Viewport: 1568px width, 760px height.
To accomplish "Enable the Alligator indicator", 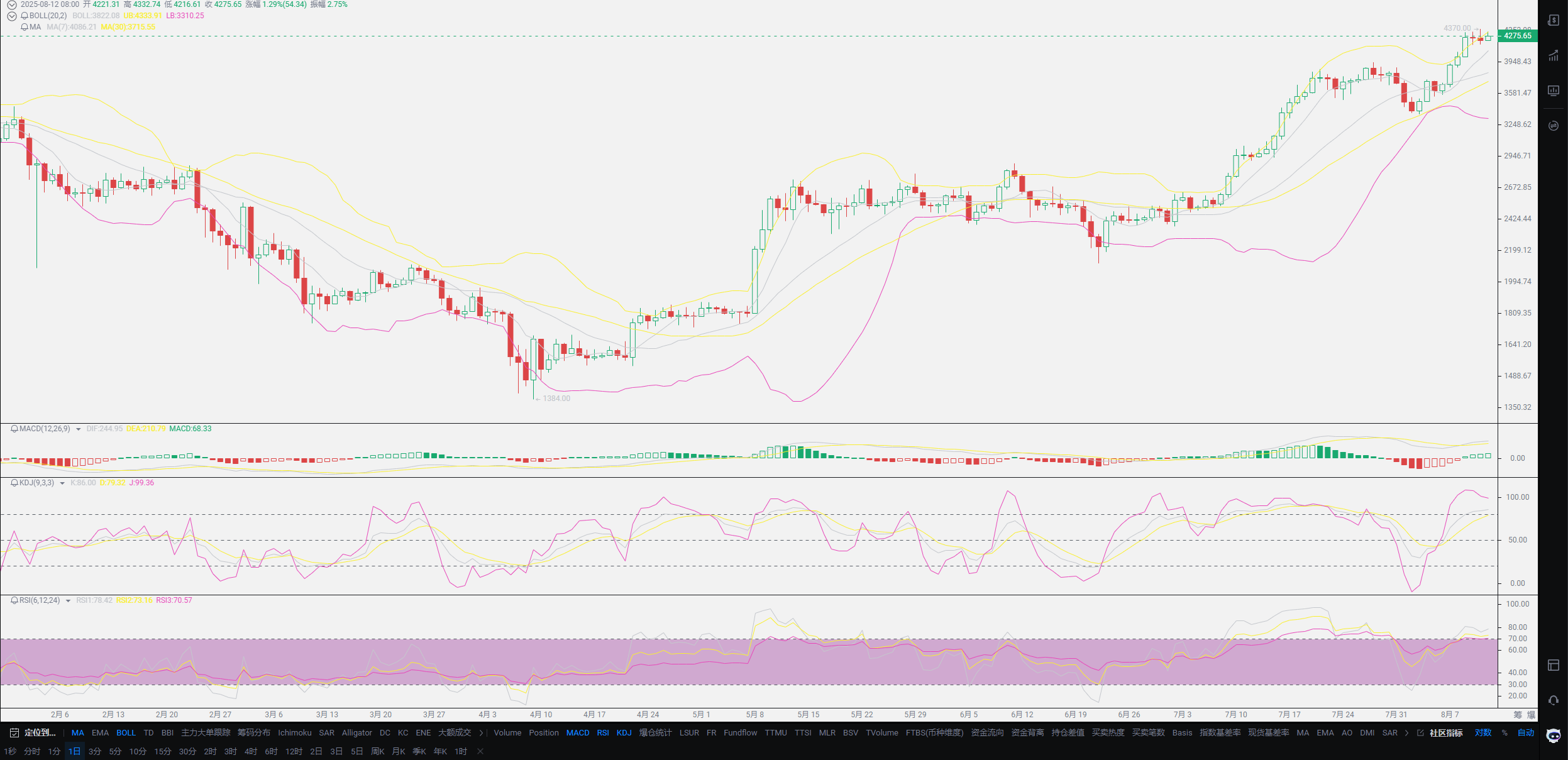I will pos(357,733).
